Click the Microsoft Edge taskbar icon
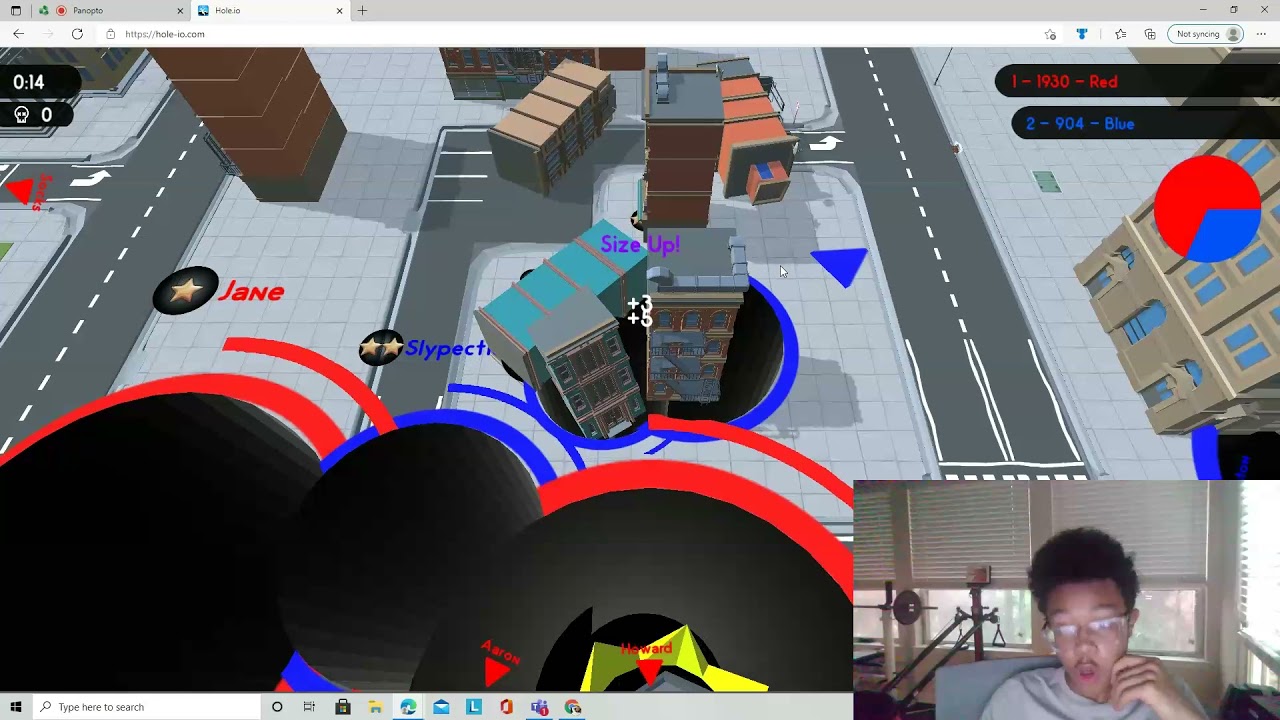This screenshot has width=1280, height=720. coord(408,707)
